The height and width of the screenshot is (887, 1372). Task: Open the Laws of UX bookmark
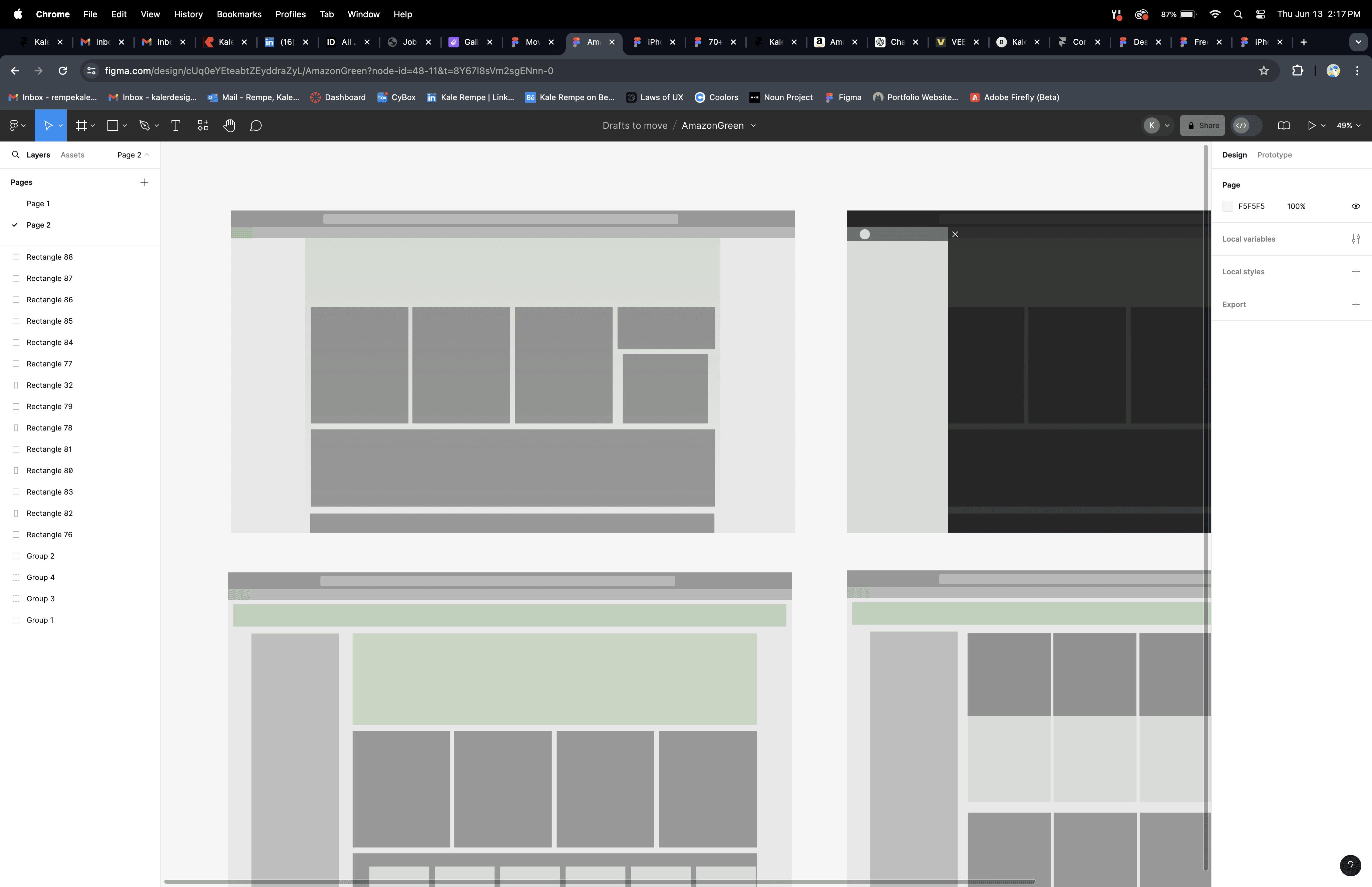pos(655,97)
